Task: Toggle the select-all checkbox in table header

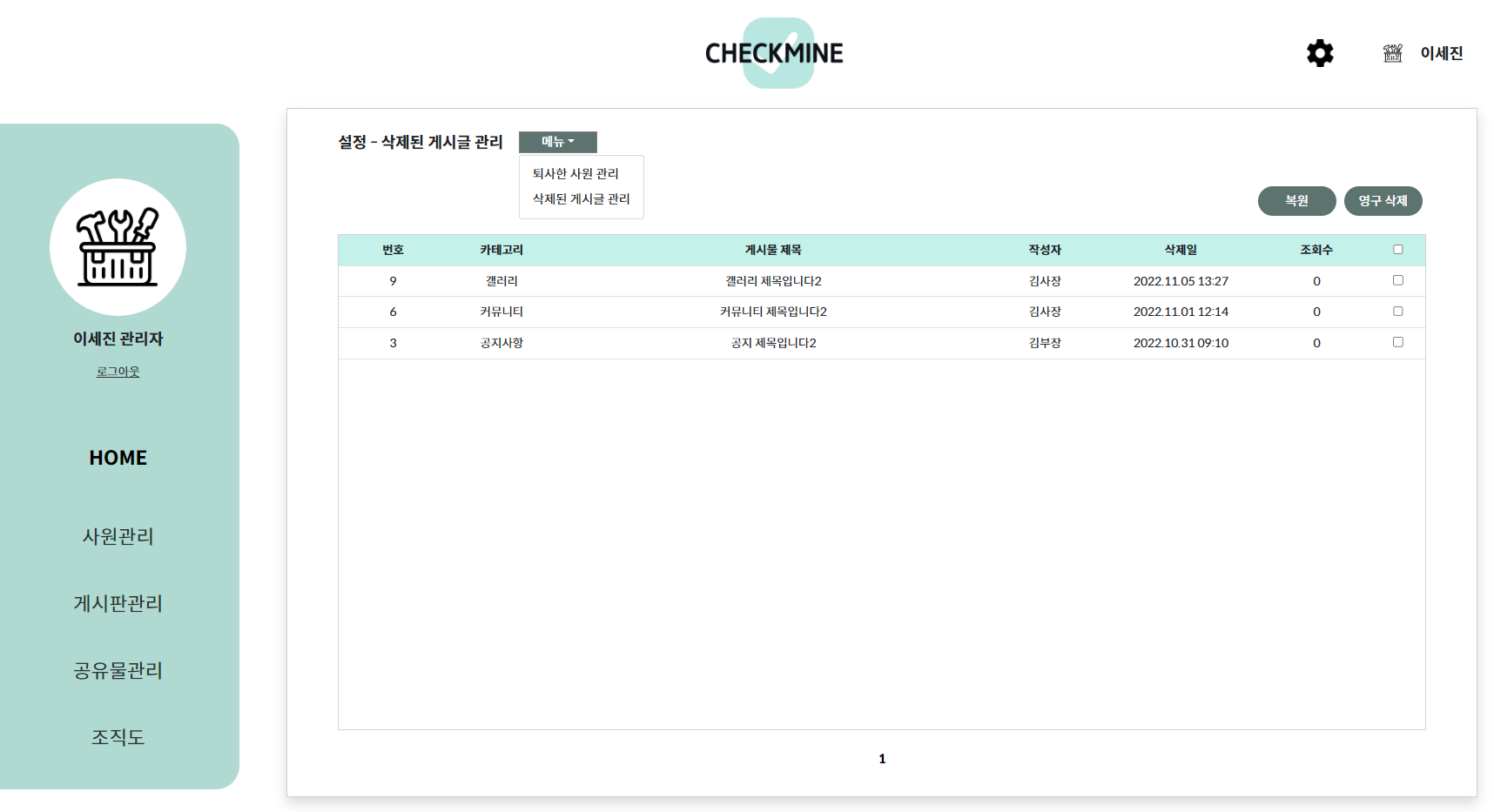Action: point(1398,250)
